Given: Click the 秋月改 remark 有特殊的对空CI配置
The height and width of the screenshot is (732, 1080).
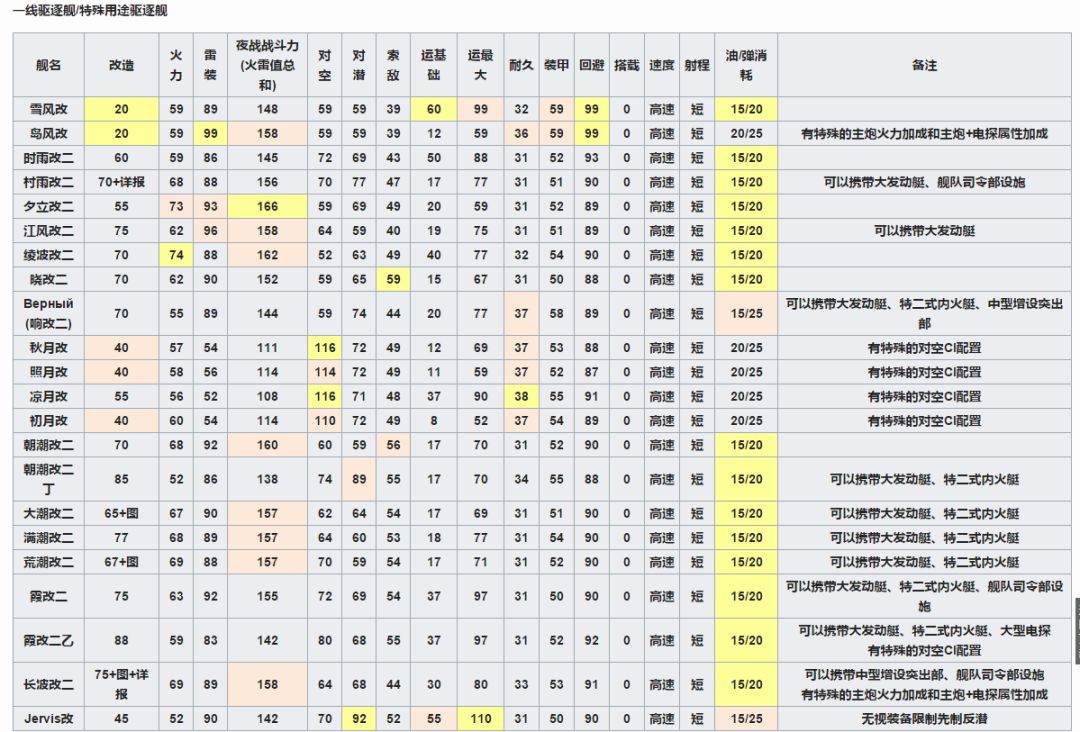Looking at the screenshot, I should click(x=924, y=348).
